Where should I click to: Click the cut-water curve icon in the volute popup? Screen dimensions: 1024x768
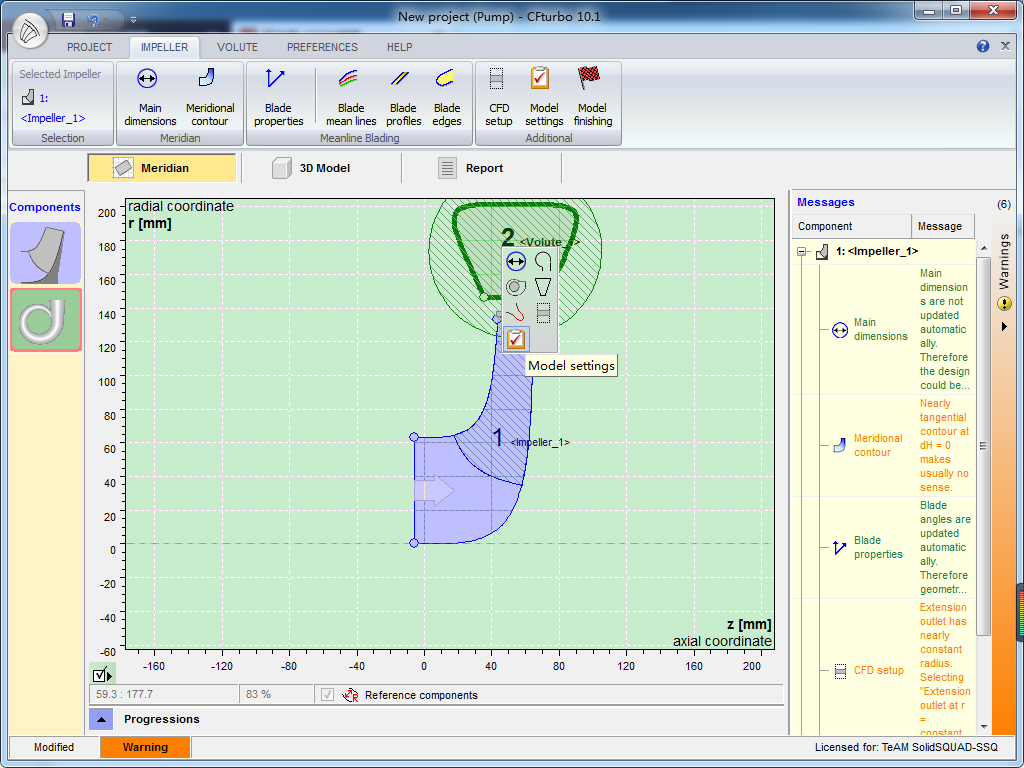516,313
